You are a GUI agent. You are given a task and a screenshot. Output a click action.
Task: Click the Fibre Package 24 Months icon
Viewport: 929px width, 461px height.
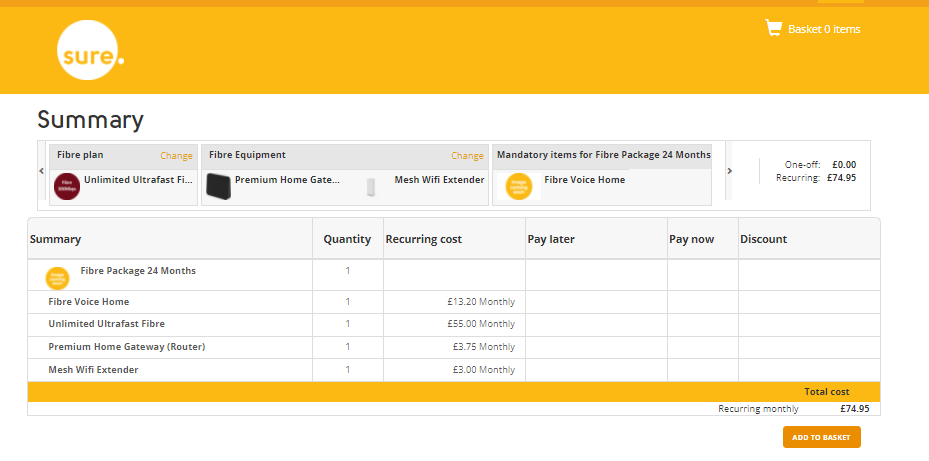click(58, 277)
